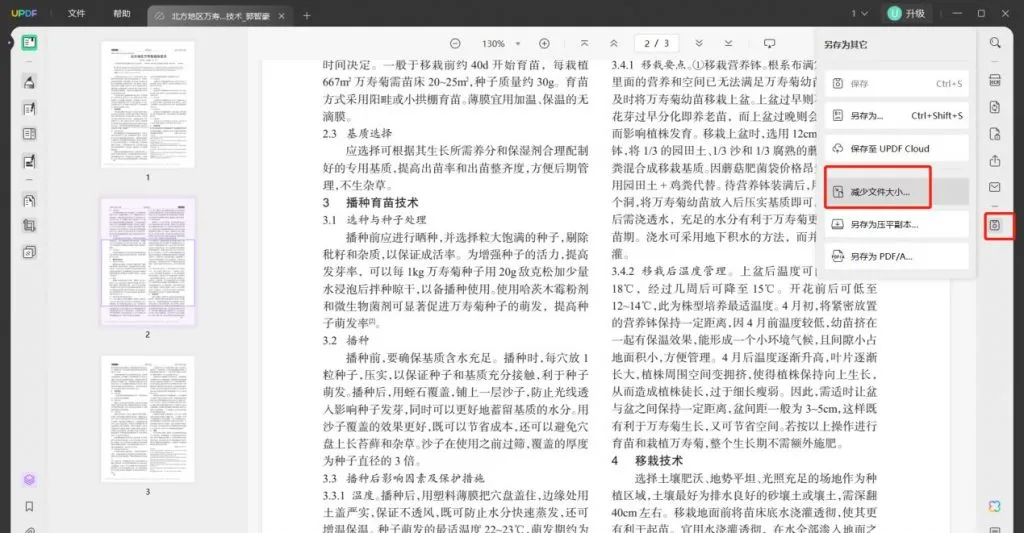The height and width of the screenshot is (533, 1024).
Task: Open the 帮助 menu
Action: (122, 14)
